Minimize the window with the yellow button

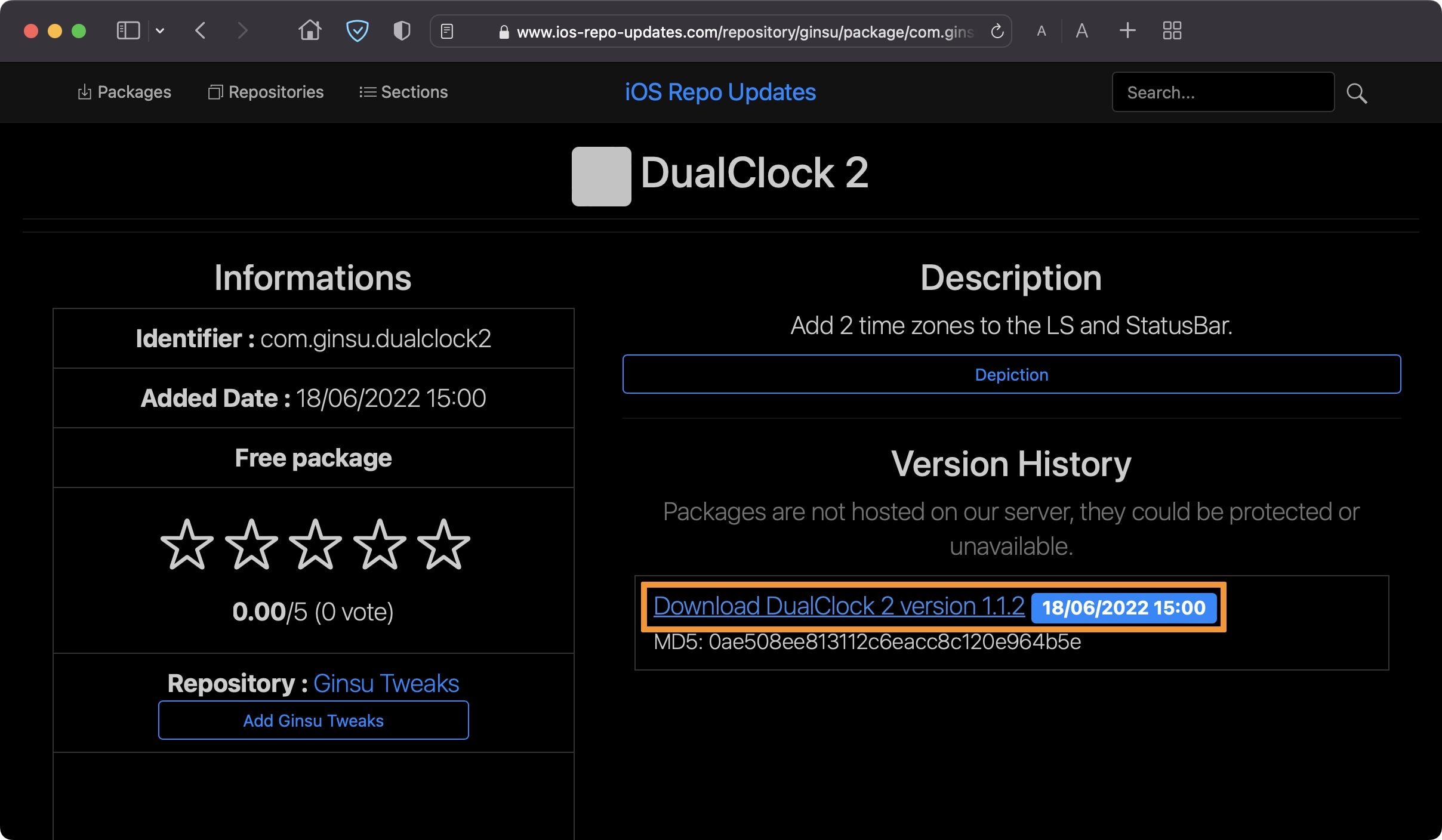(55, 30)
